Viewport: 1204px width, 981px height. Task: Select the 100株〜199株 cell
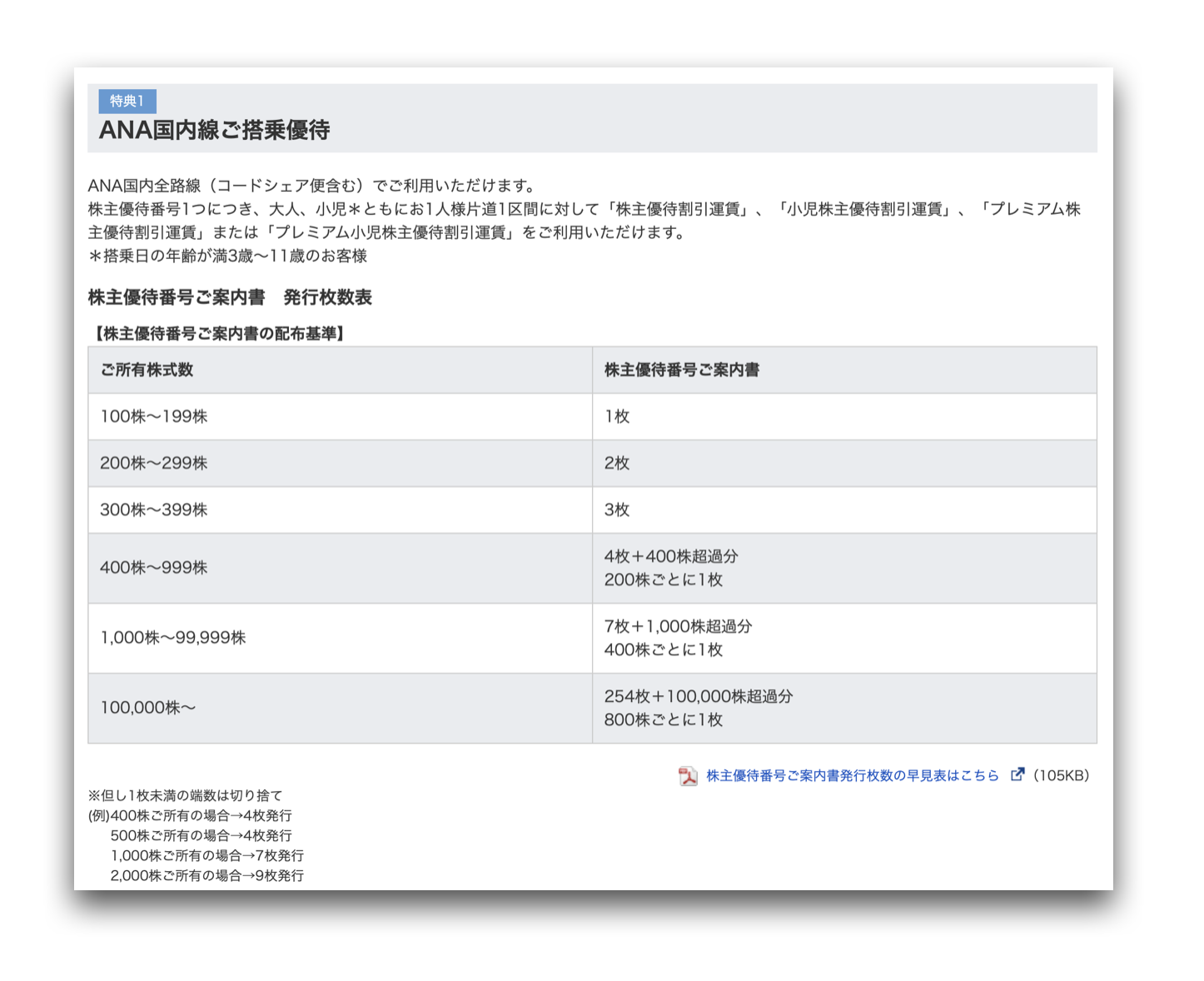coord(340,416)
